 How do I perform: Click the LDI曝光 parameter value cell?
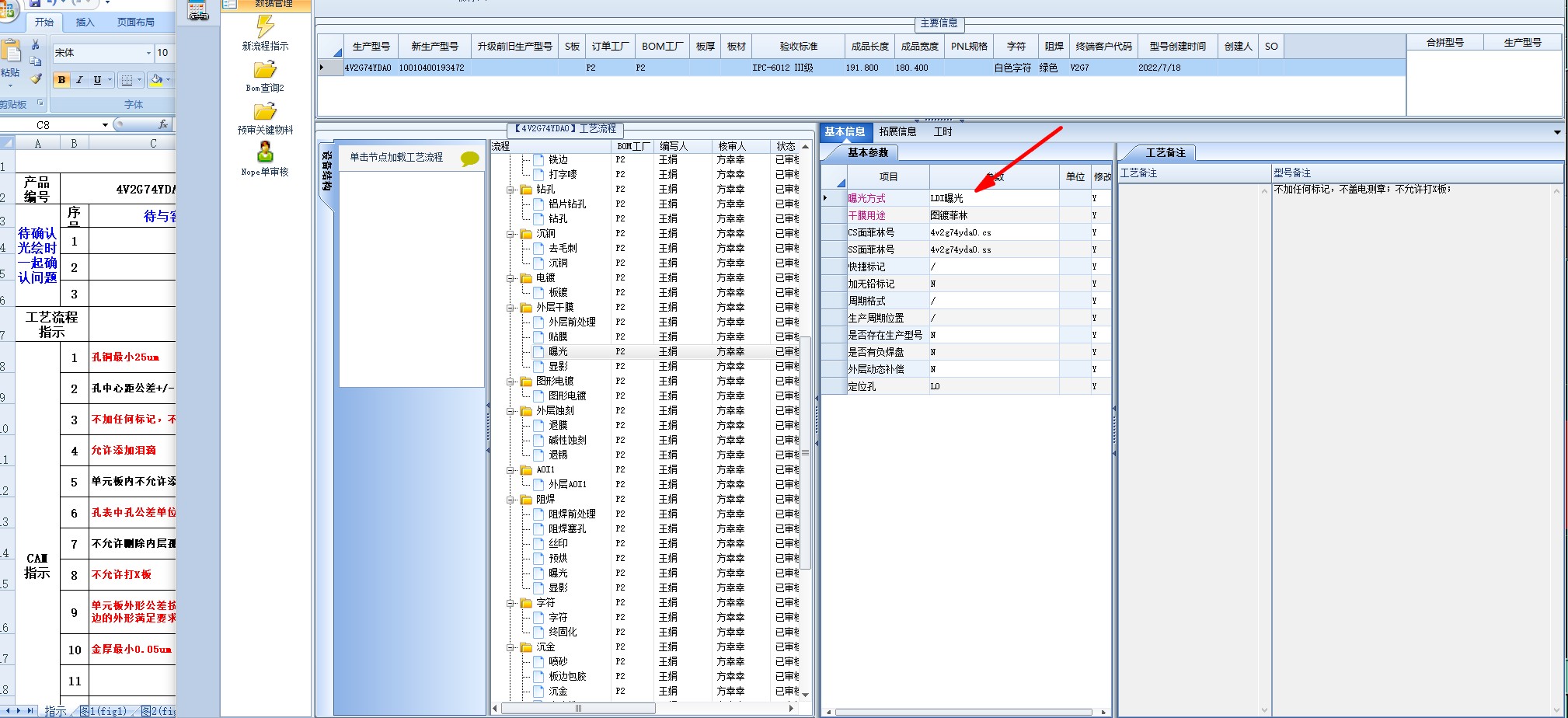pos(994,199)
